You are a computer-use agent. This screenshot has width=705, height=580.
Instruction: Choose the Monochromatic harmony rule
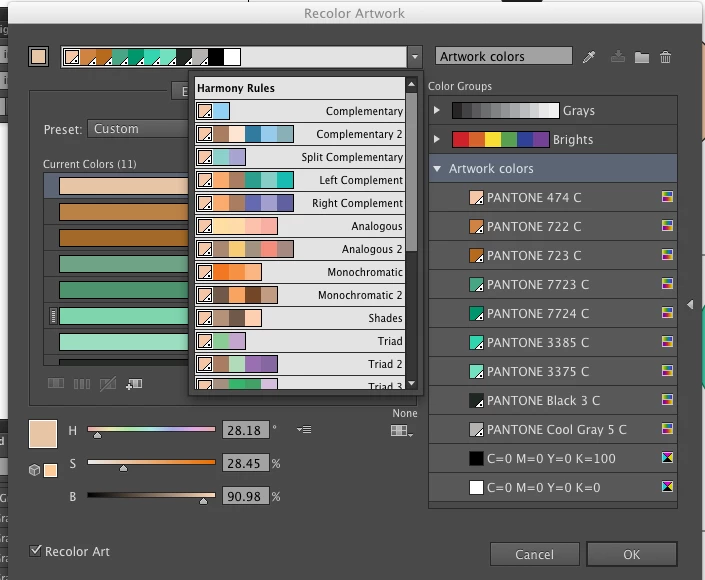point(300,272)
